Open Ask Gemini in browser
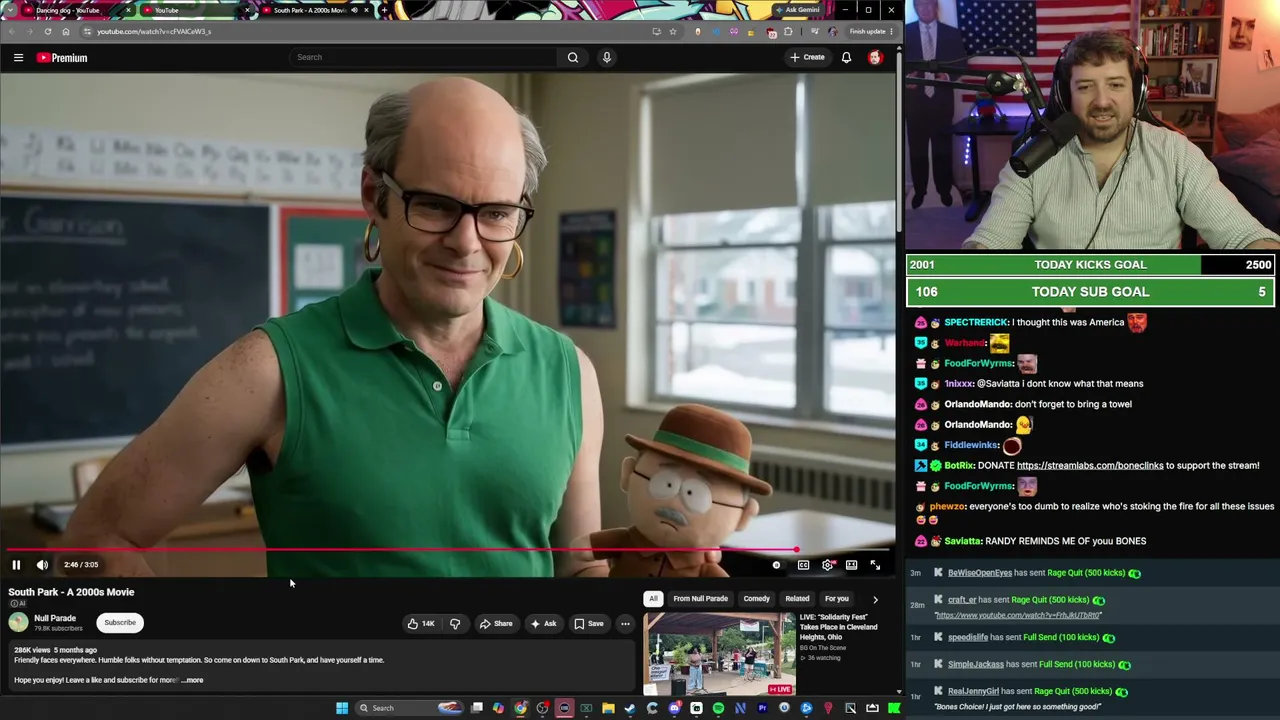 pos(798,10)
